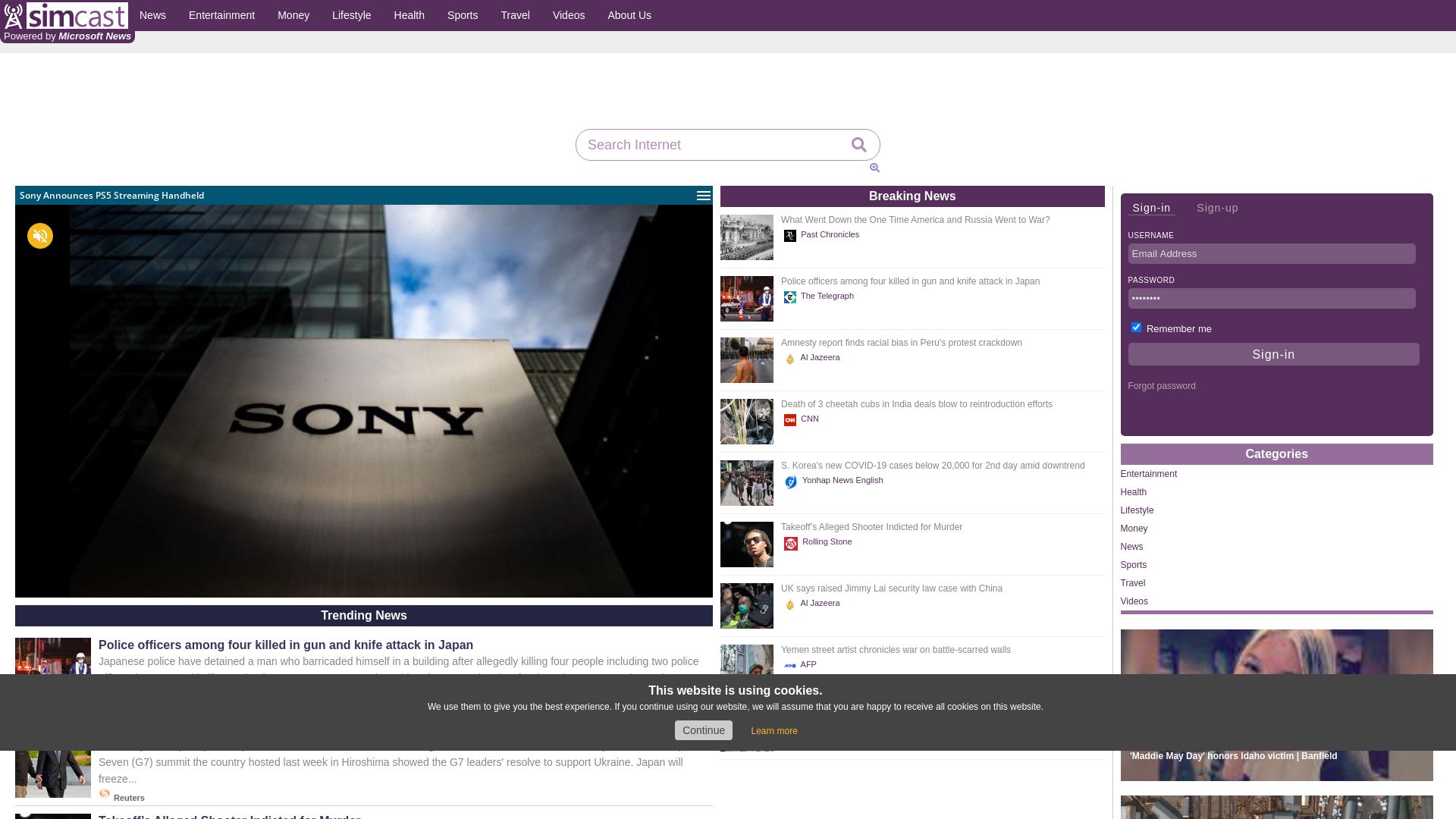Click the Reuters source icon
Viewport: 1456px width, 819px height.
pyautogui.click(x=105, y=794)
